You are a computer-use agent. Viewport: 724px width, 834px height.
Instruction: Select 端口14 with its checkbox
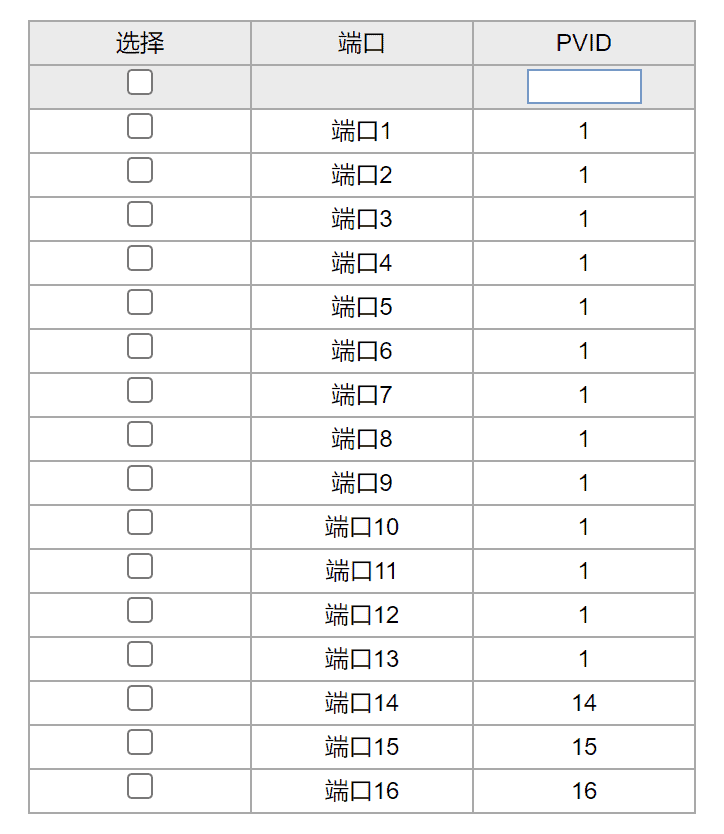click(140, 699)
